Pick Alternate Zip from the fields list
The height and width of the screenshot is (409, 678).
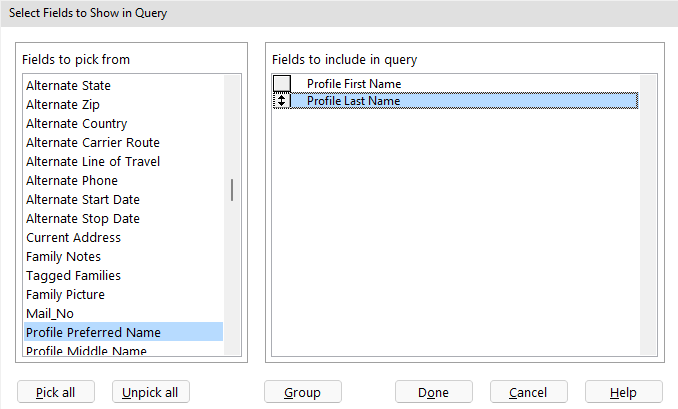pos(63,105)
